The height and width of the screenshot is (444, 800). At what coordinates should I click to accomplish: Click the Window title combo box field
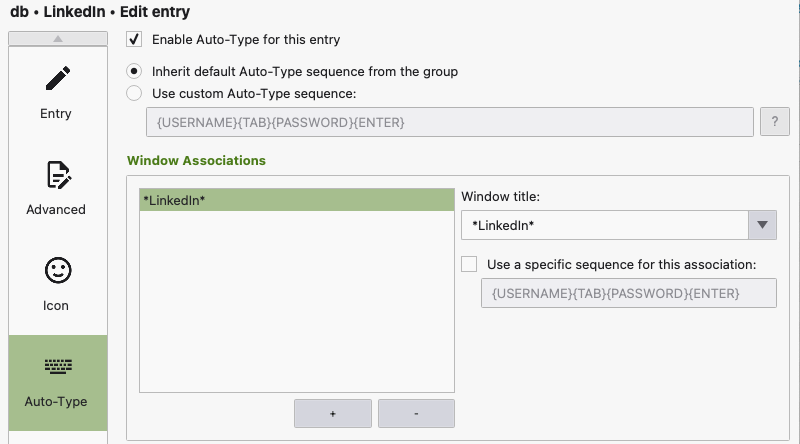pos(605,225)
